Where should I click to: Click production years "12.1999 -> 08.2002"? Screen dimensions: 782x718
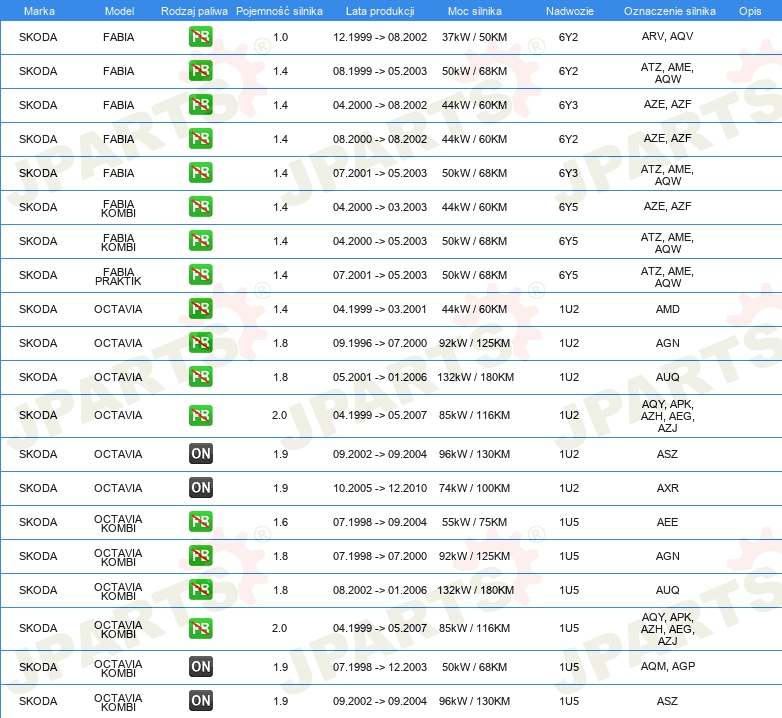(x=380, y=37)
